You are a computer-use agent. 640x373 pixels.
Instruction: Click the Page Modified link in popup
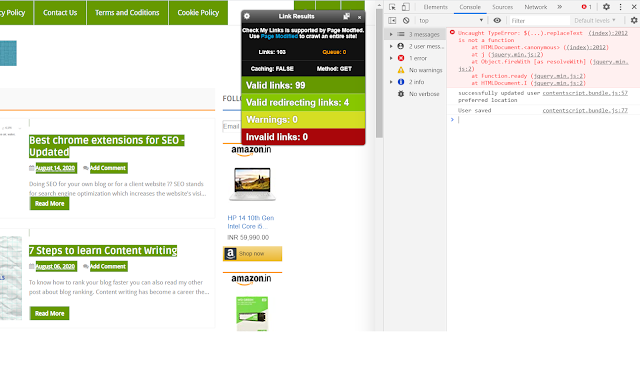pos(279,36)
